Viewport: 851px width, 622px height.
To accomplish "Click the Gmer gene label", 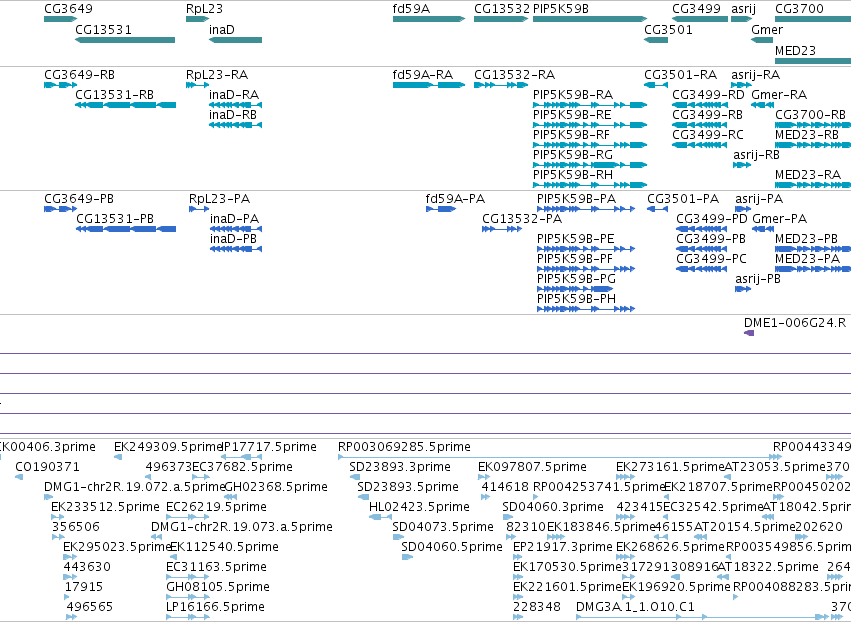I will [x=767, y=29].
